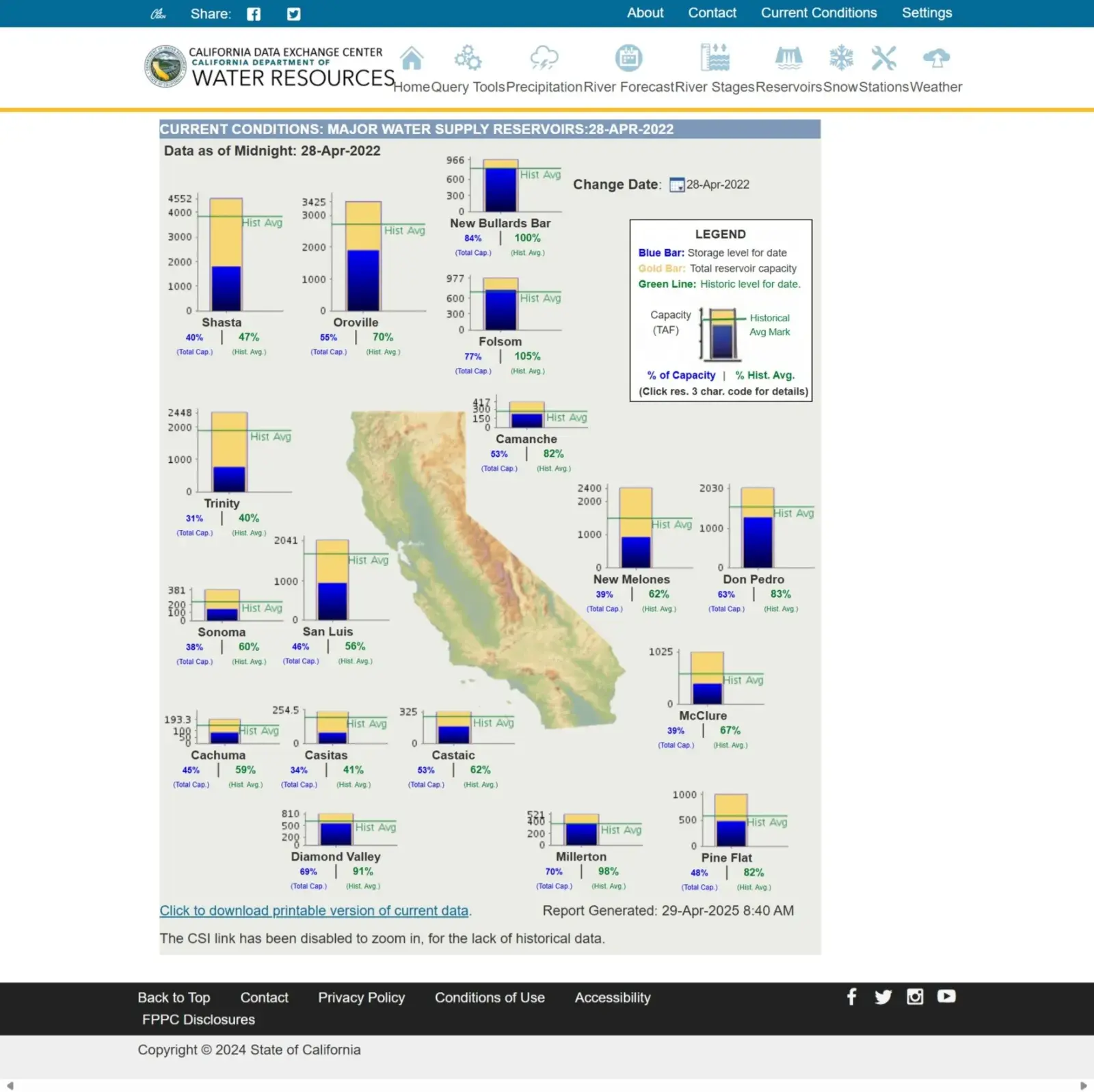Go to the Settings menu item

coord(927,12)
